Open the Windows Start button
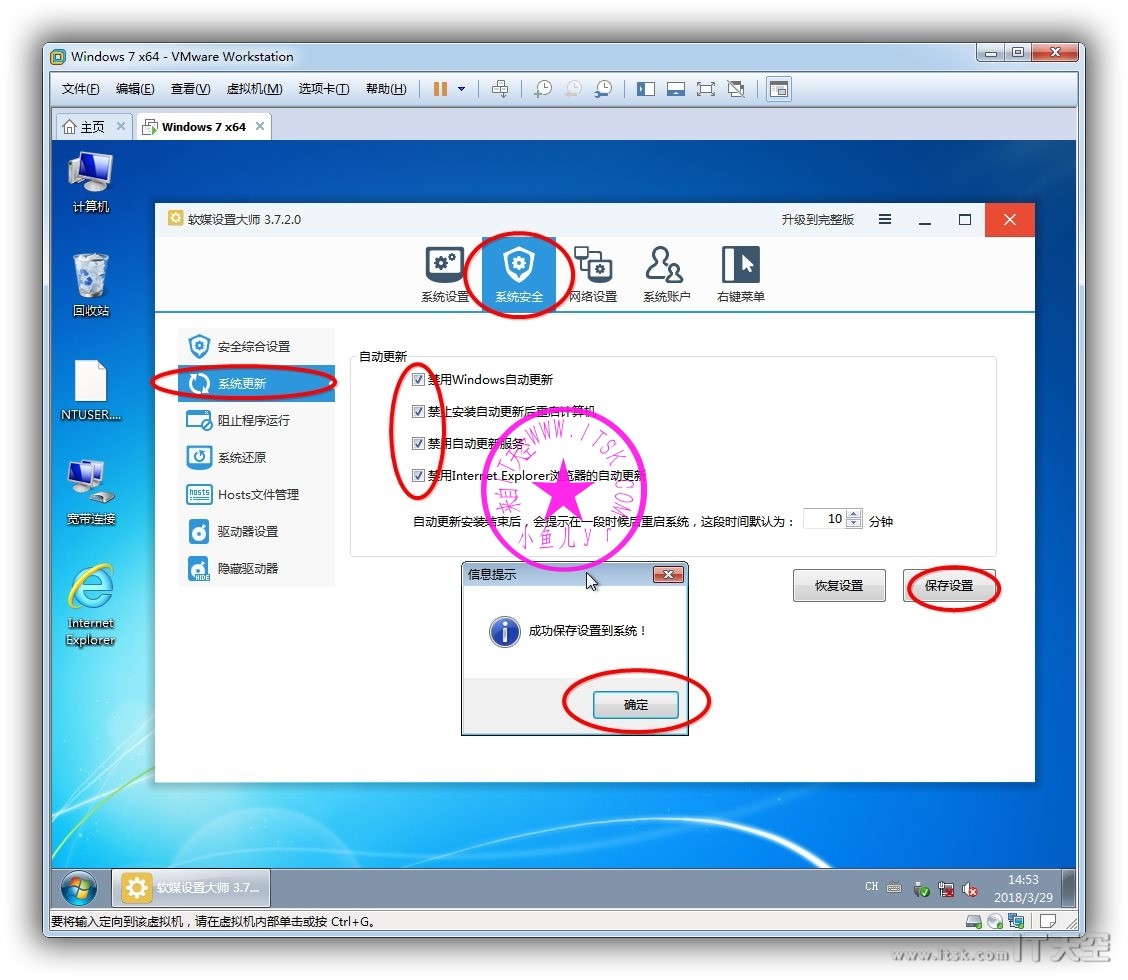Screen dimensions: 1128x980 (x=79, y=888)
